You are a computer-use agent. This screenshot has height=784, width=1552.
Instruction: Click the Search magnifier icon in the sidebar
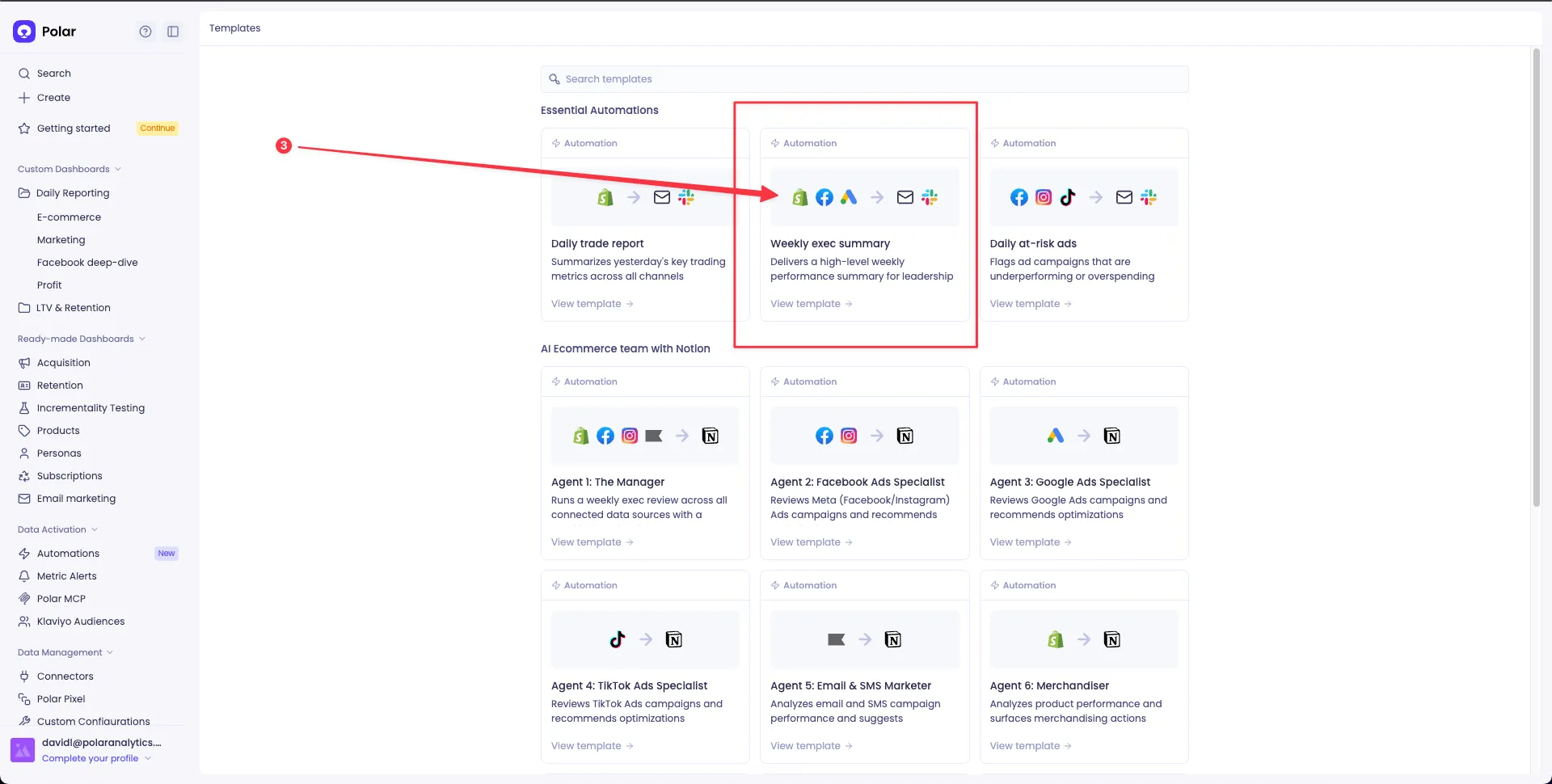pyautogui.click(x=24, y=74)
